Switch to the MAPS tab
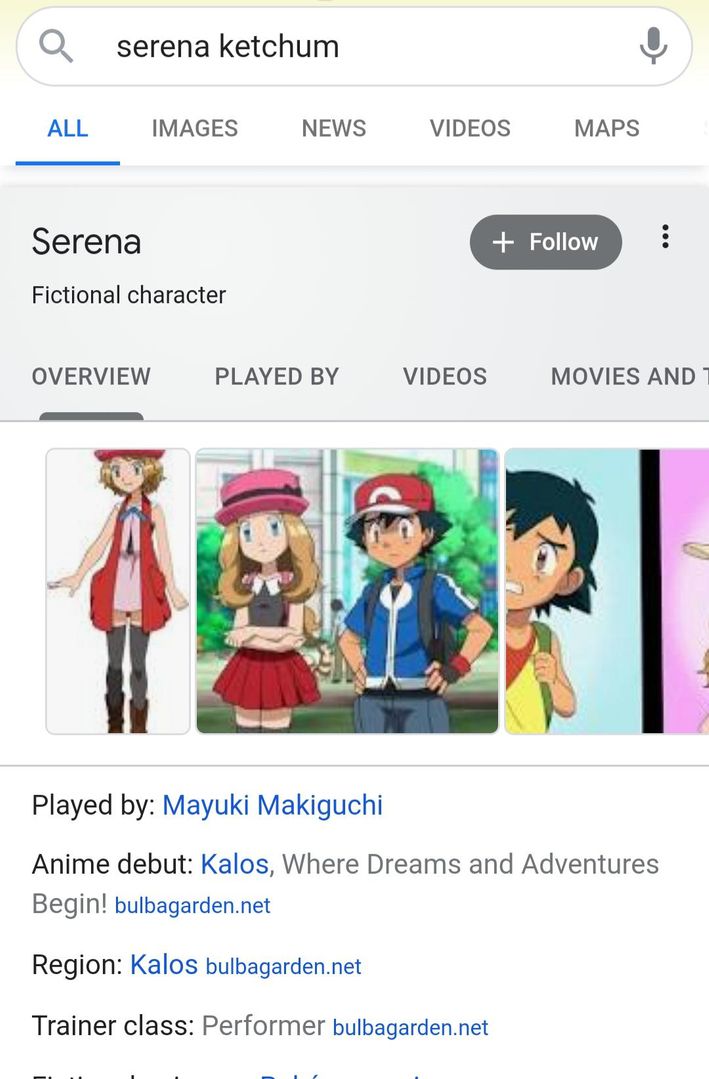The height and width of the screenshot is (1079, 709). (606, 128)
